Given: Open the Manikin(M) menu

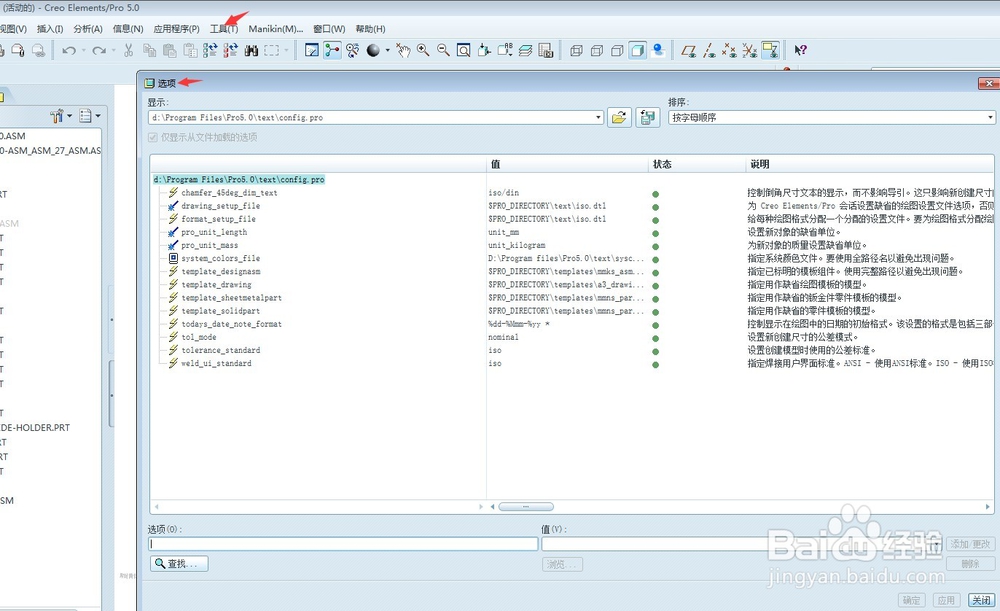Looking at the screenshot, I should click(276, 29).
